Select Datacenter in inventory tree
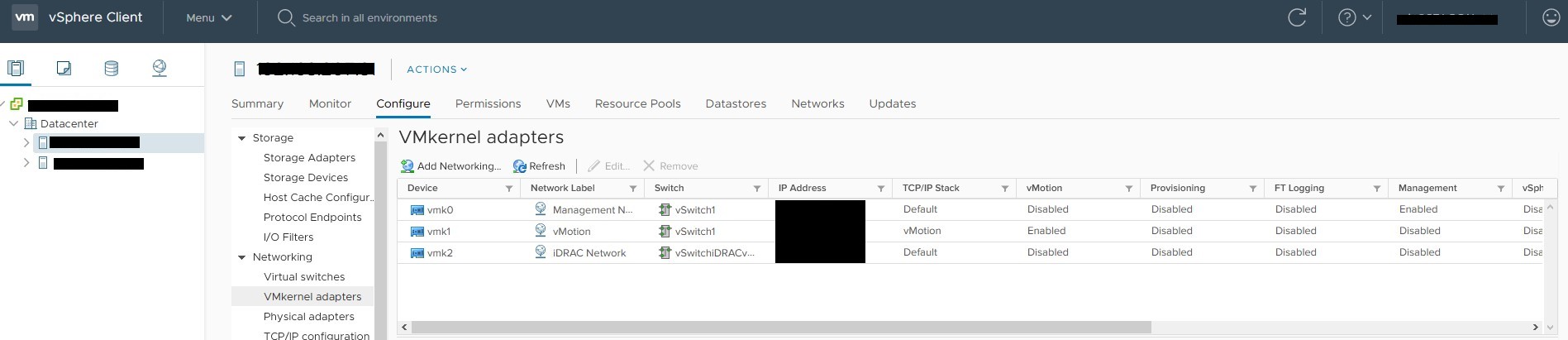The width and height of the screenshot is (1568, 340). (x=69, y=123)
